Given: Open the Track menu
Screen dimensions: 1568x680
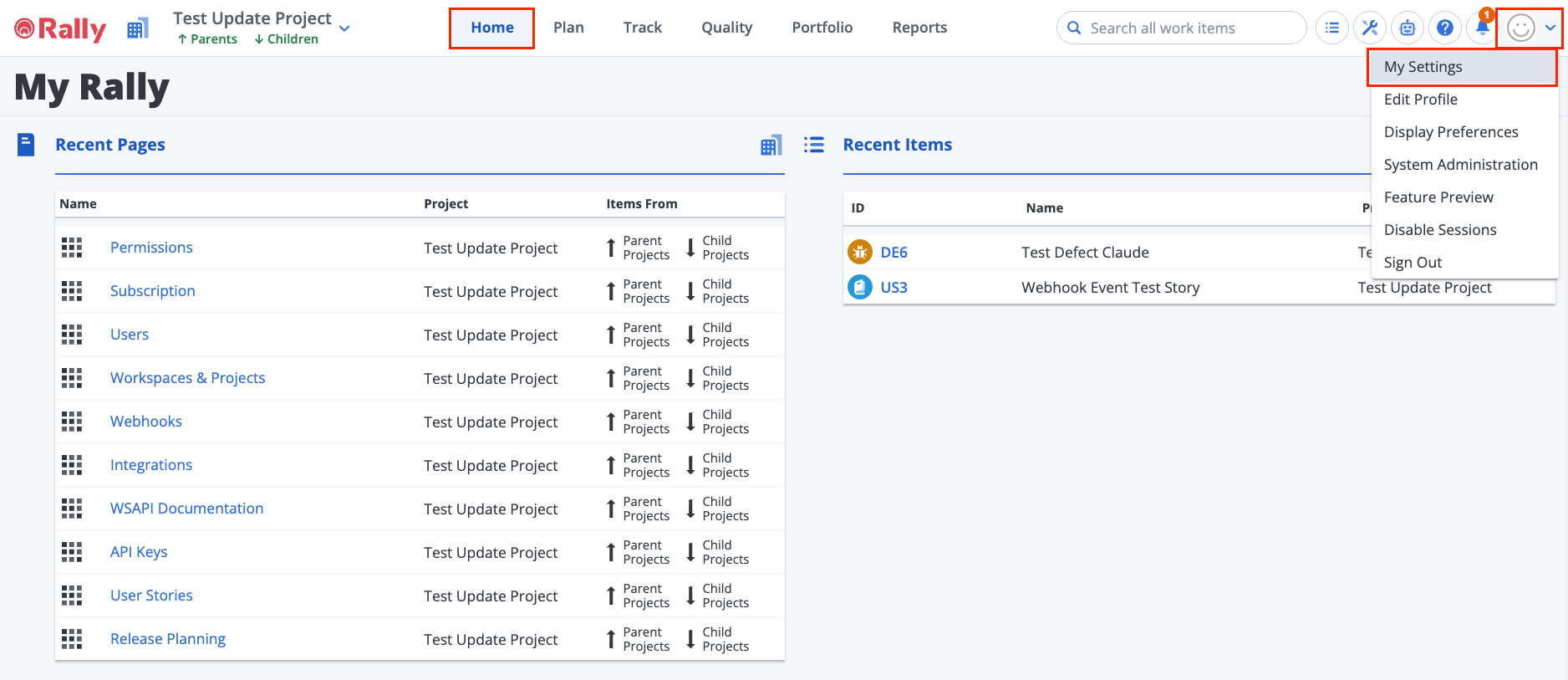Looking at the screenshot, I should [x=643, y=28].
